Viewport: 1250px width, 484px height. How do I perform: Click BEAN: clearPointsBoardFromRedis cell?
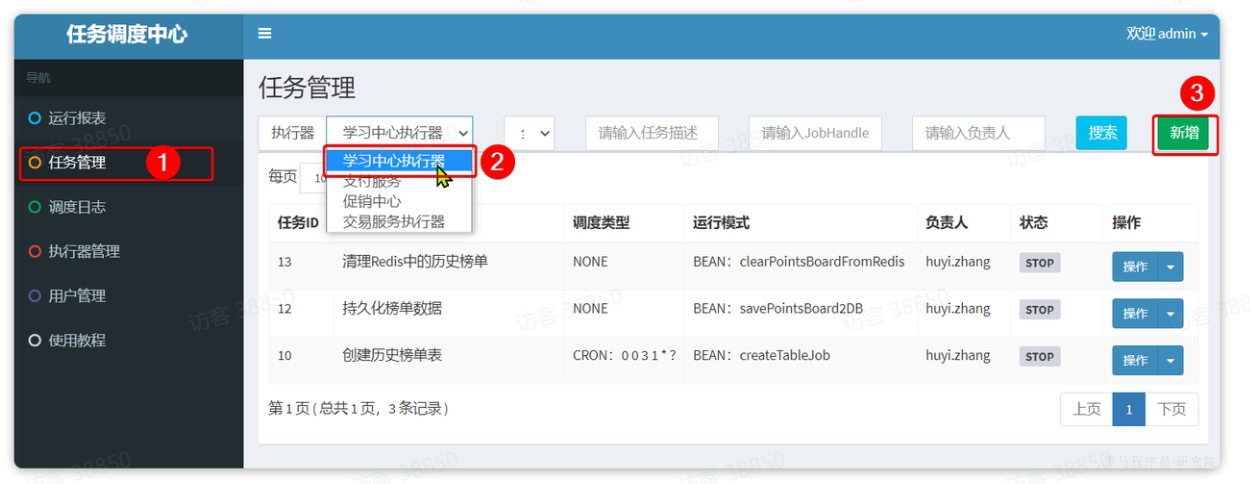pos(798,262)
